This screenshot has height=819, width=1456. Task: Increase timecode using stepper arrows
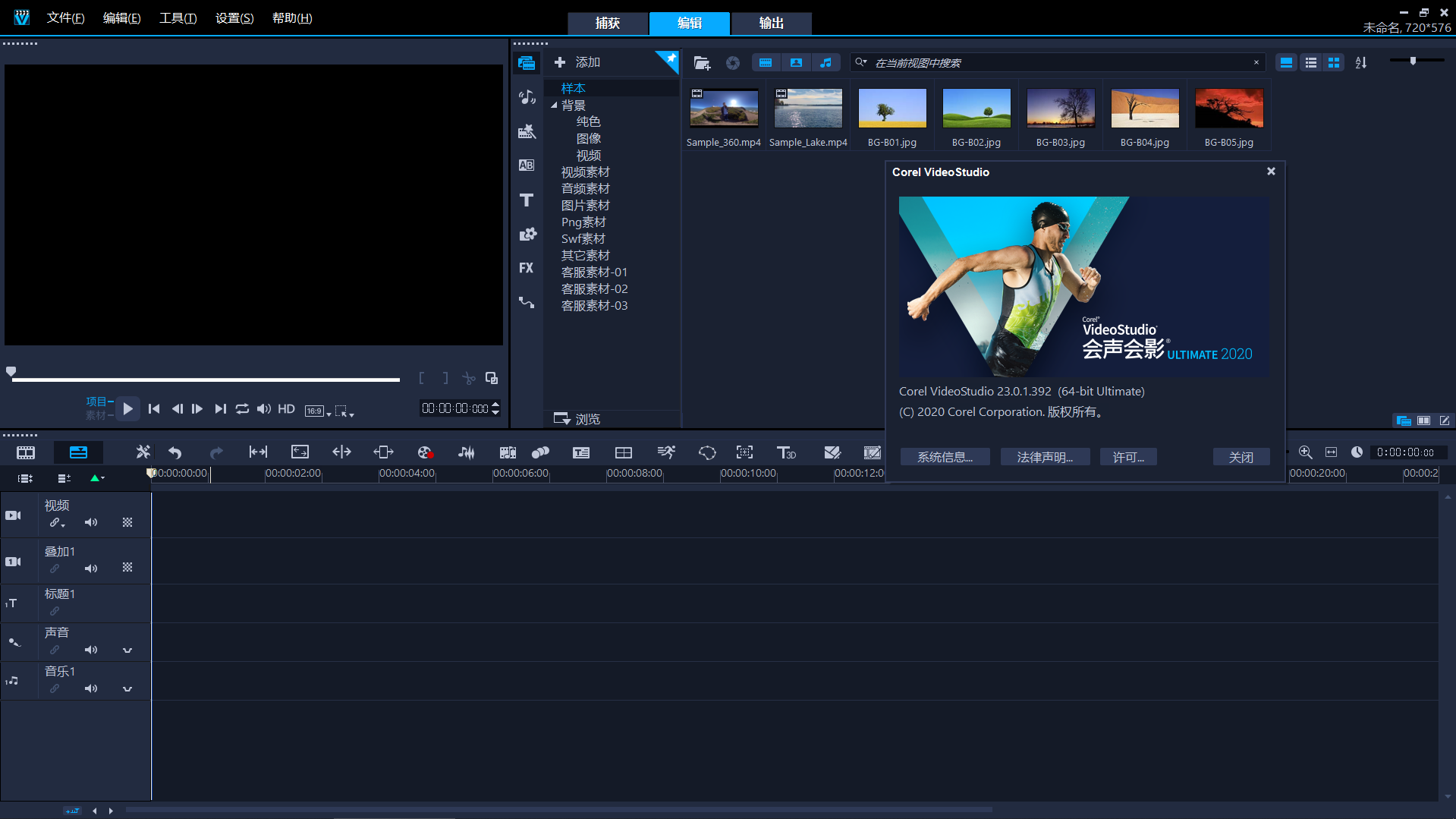pyautogui.click(x=495, y=405)
